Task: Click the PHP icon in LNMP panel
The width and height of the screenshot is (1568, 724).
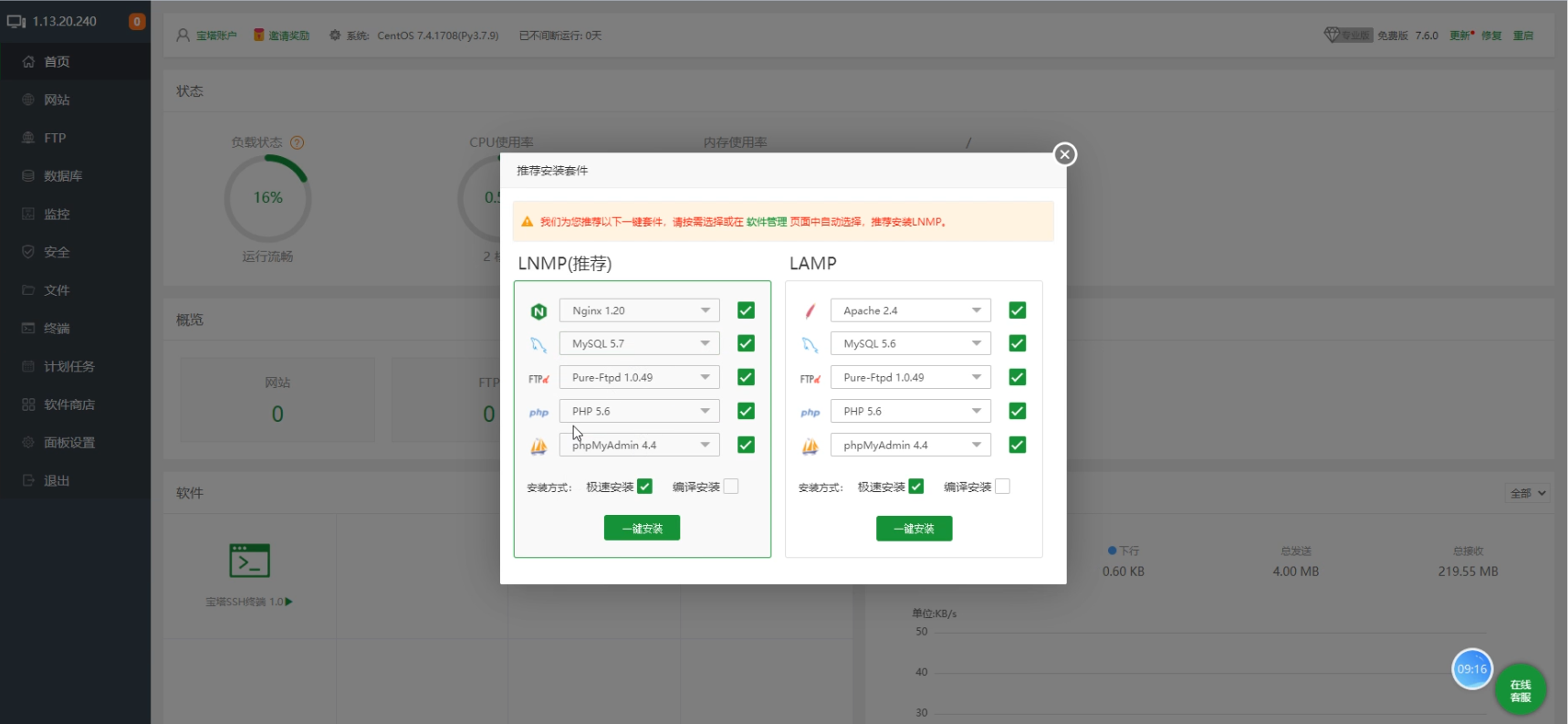Action: coord(538,413)
